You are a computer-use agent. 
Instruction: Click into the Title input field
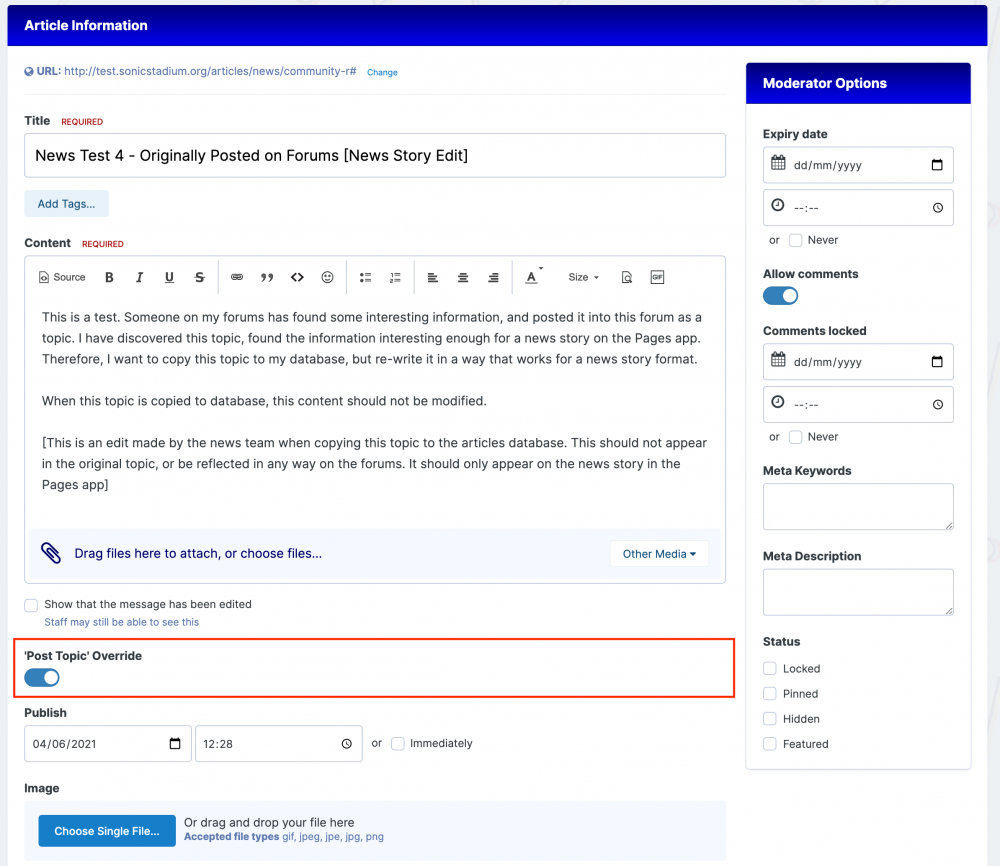(x=375, y=156)
